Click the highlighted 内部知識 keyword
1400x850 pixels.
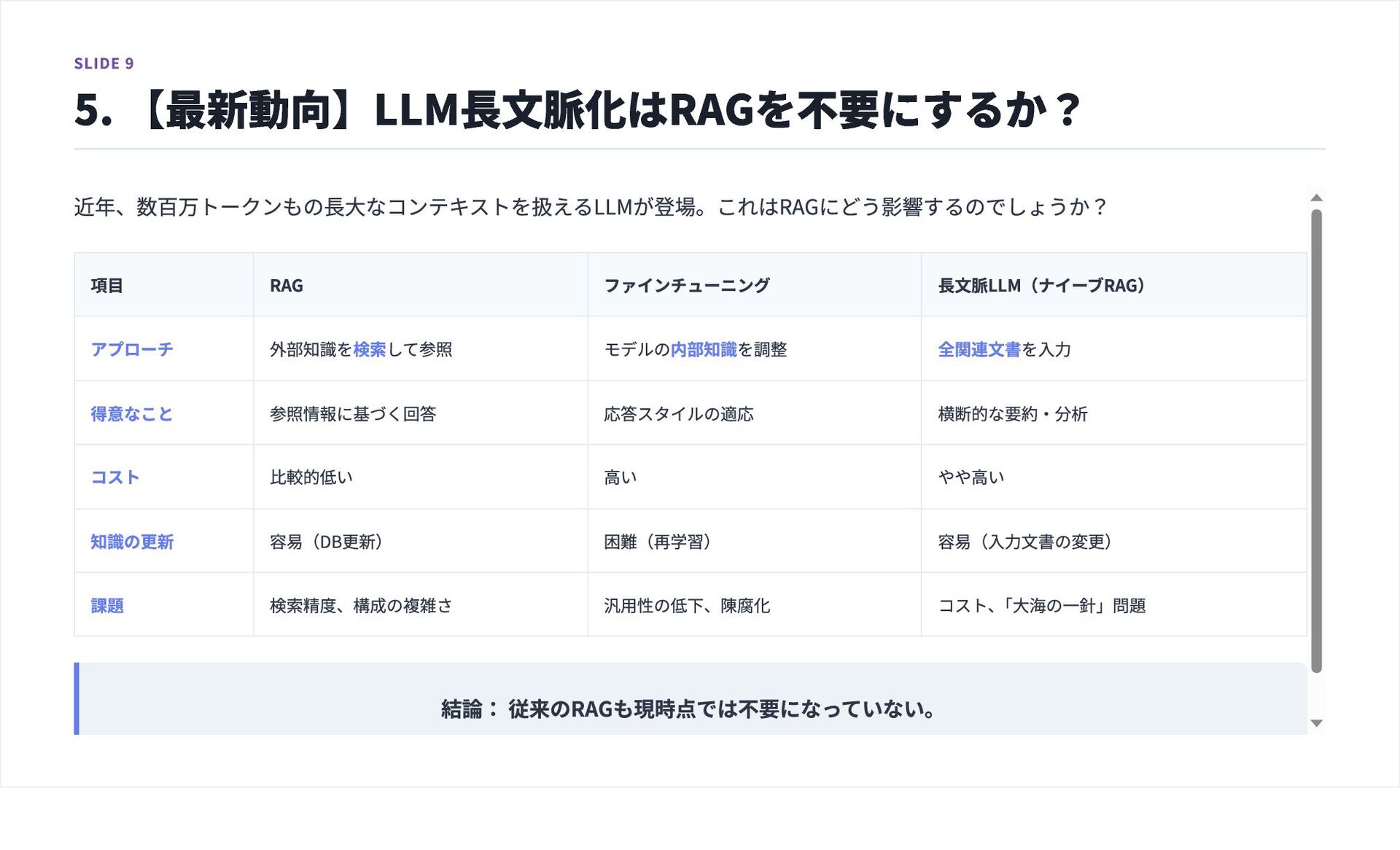704,349
